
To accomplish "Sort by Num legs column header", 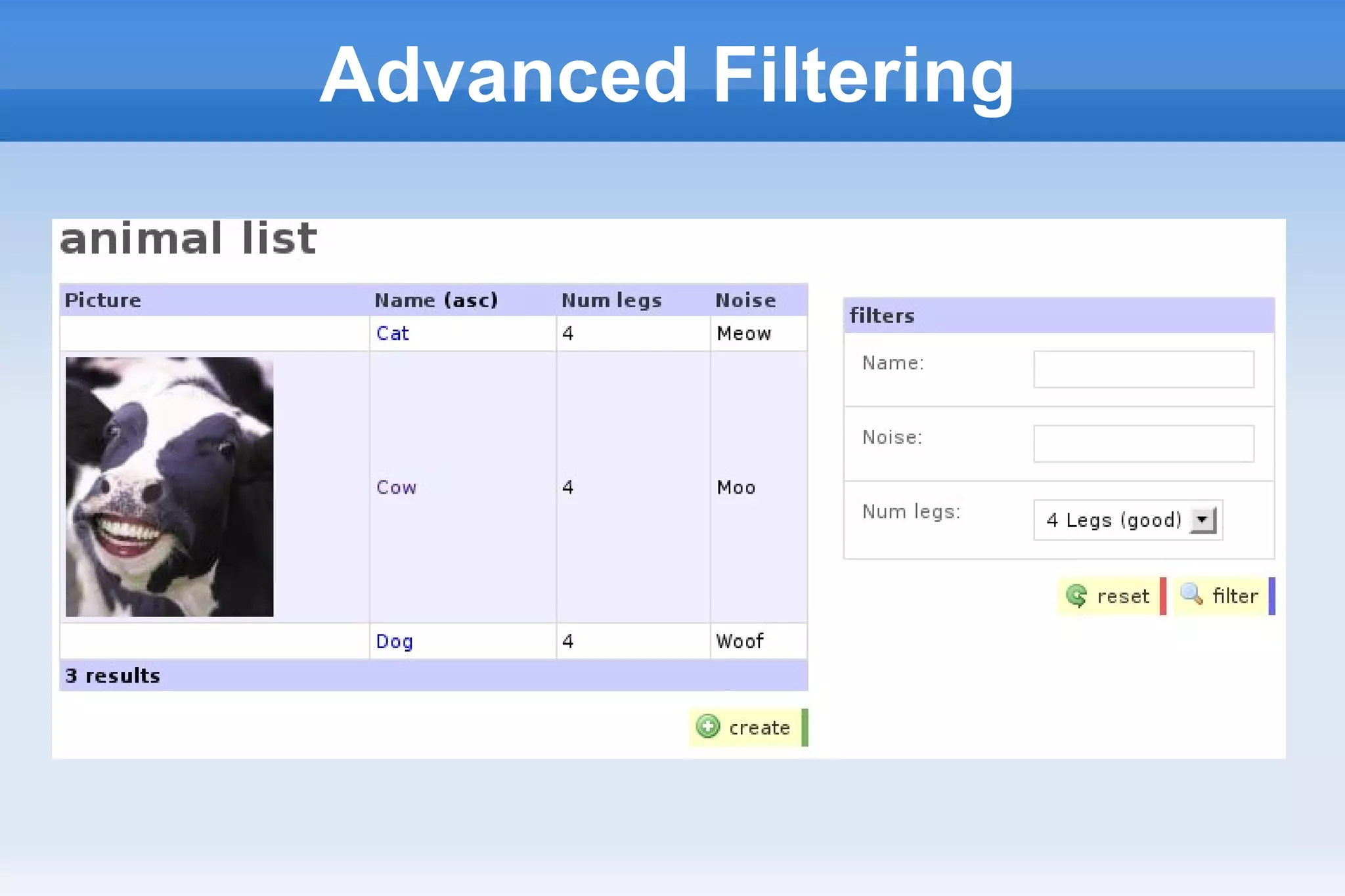I will pos(611,301).
